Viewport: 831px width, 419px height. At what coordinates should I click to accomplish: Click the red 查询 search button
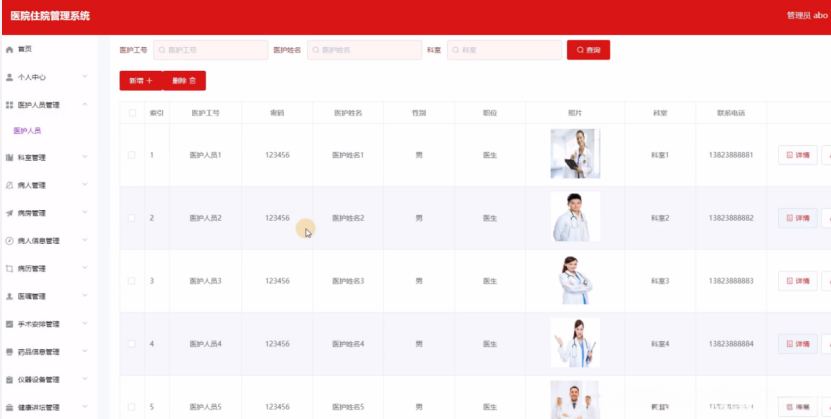[x=588, y=50]
